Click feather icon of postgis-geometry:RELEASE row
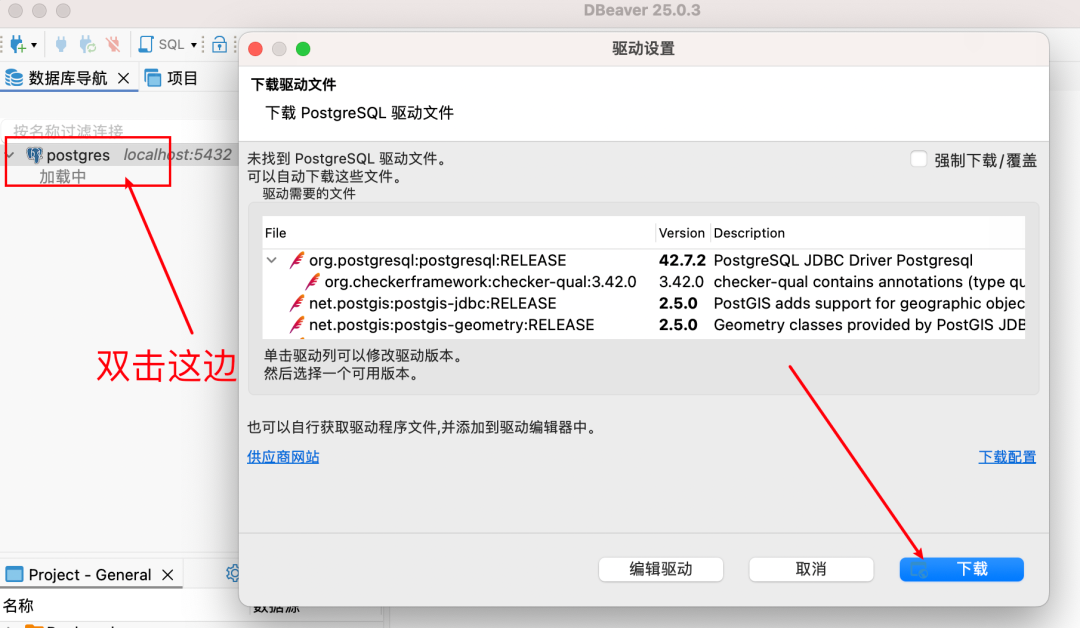1080x628 pixels. click(297, 324)
